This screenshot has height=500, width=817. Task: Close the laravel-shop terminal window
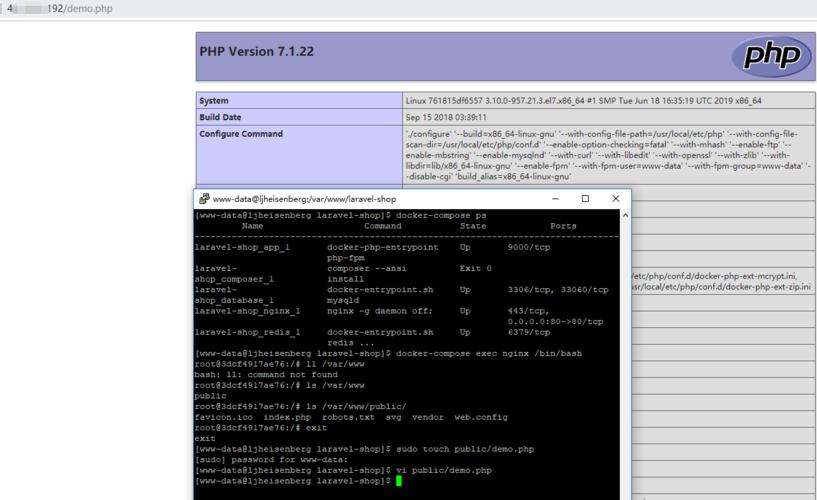[x=615, y=198]
